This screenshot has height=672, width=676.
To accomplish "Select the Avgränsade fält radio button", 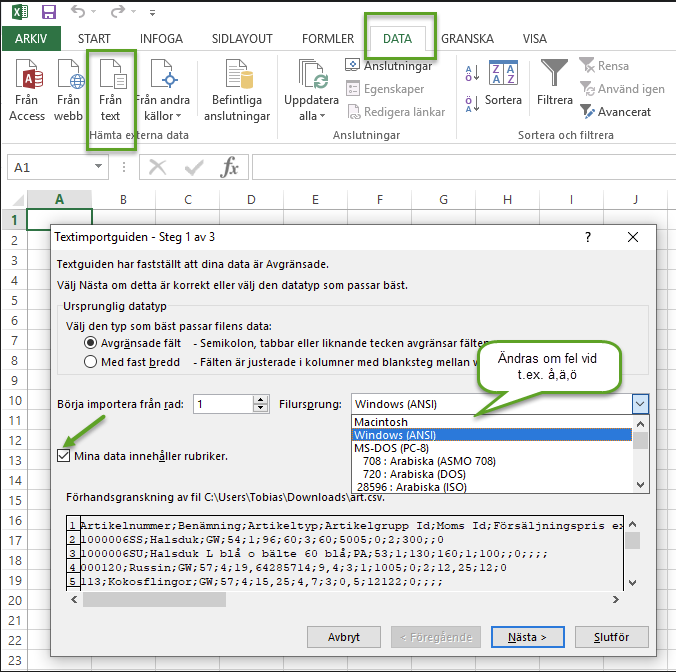I will point(91,342).
